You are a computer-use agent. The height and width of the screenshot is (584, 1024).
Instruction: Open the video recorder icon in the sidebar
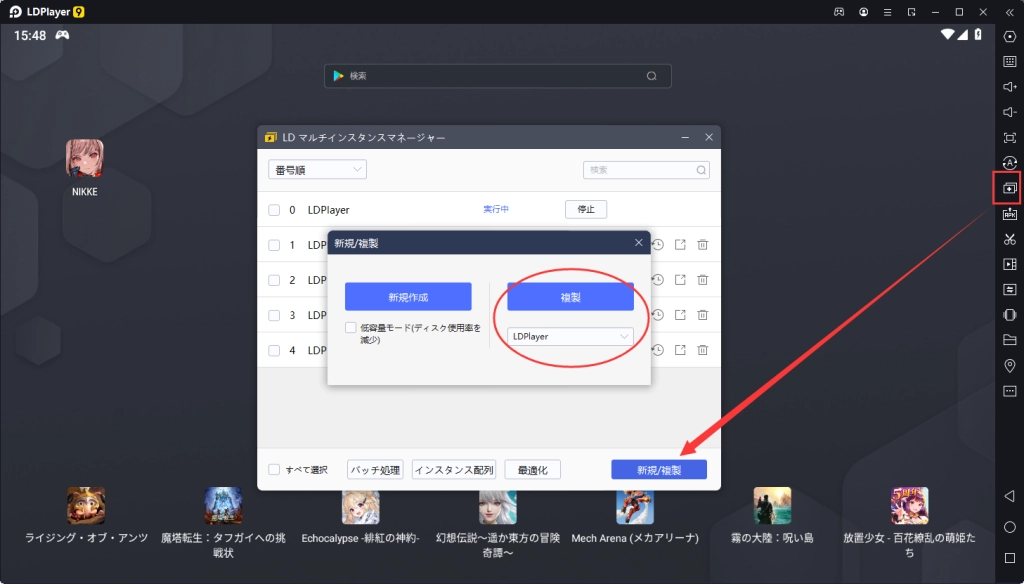(x=1010, y=265)
